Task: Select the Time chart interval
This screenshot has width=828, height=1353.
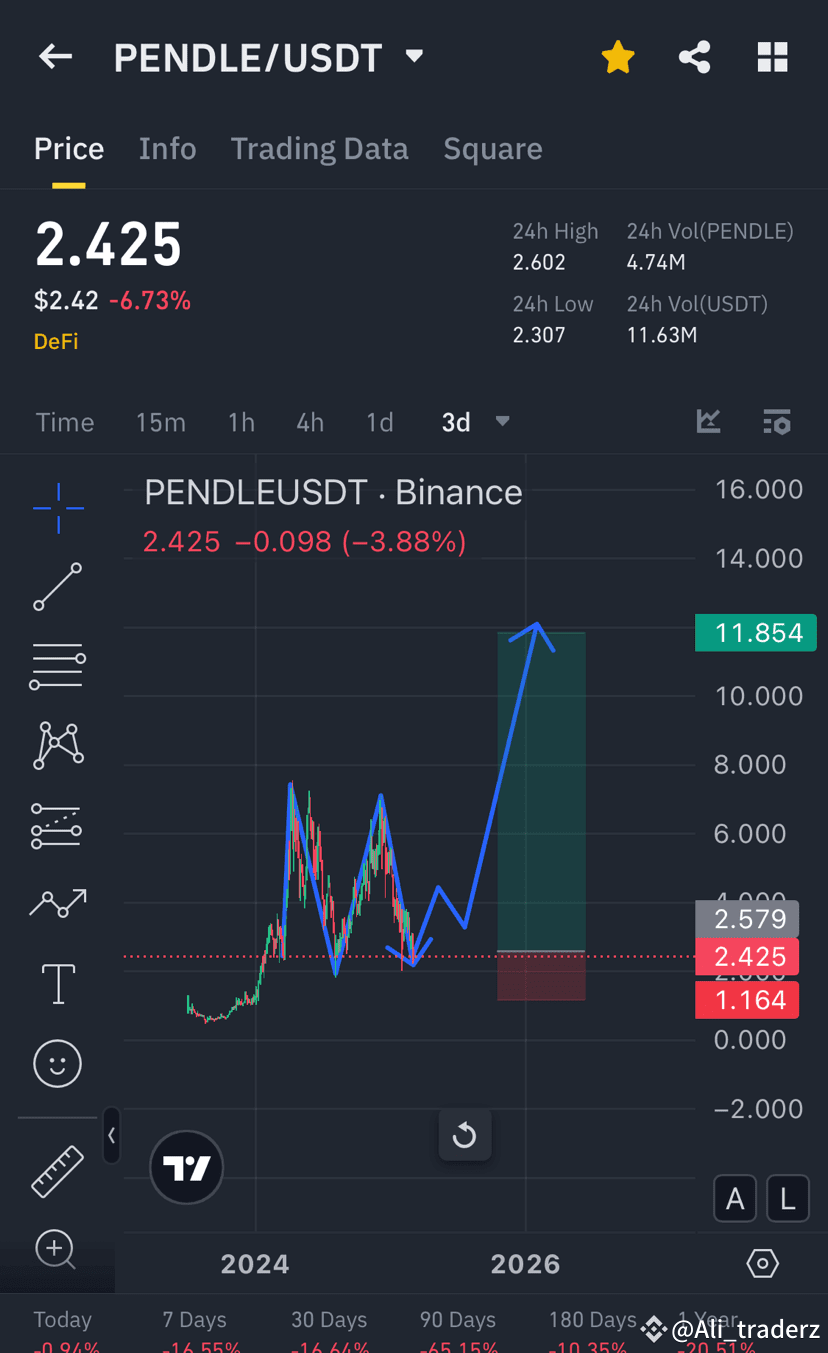Action: coord(65,422)
